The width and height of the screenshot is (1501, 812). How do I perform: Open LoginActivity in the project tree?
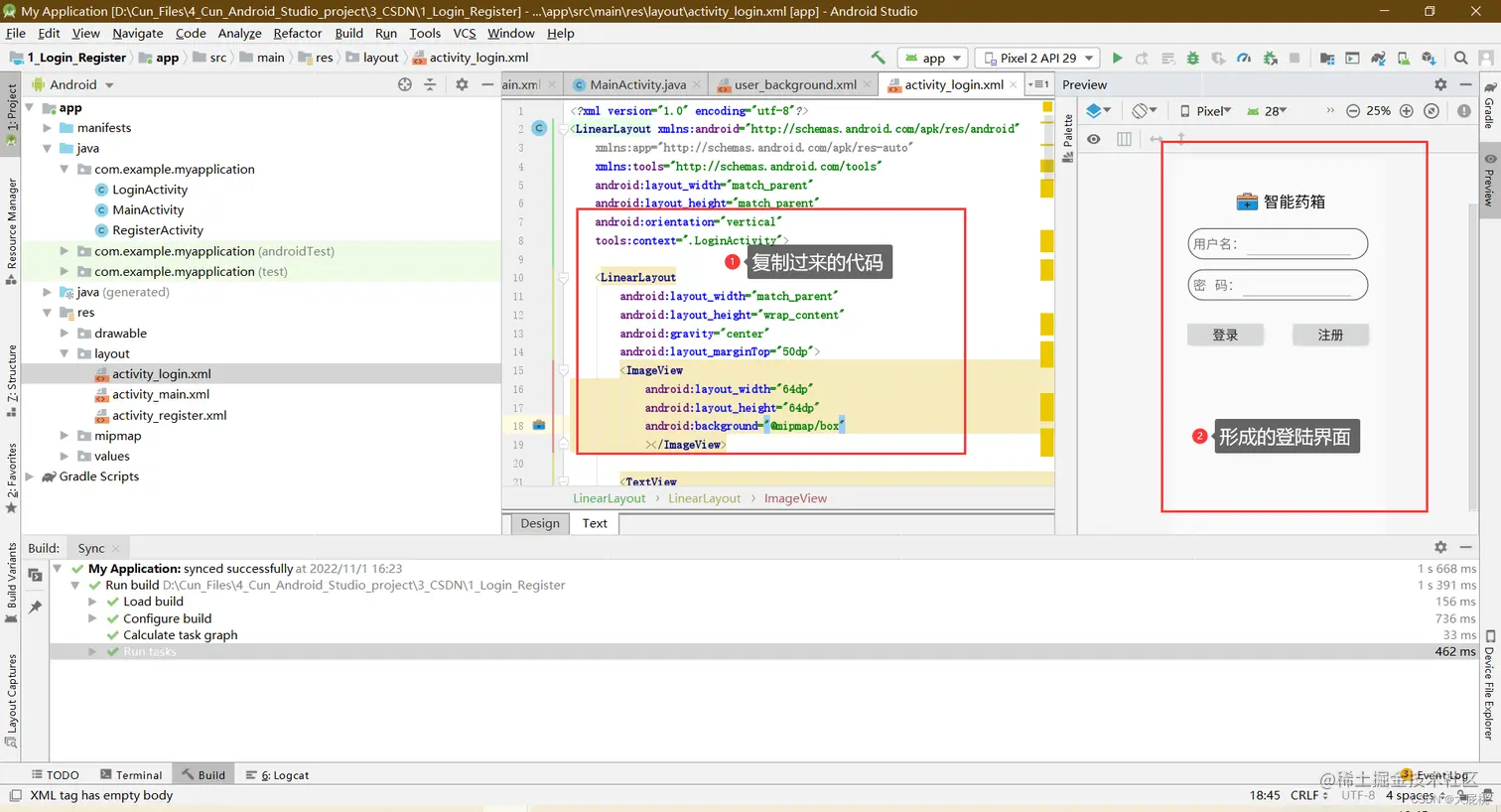point(149,190)
